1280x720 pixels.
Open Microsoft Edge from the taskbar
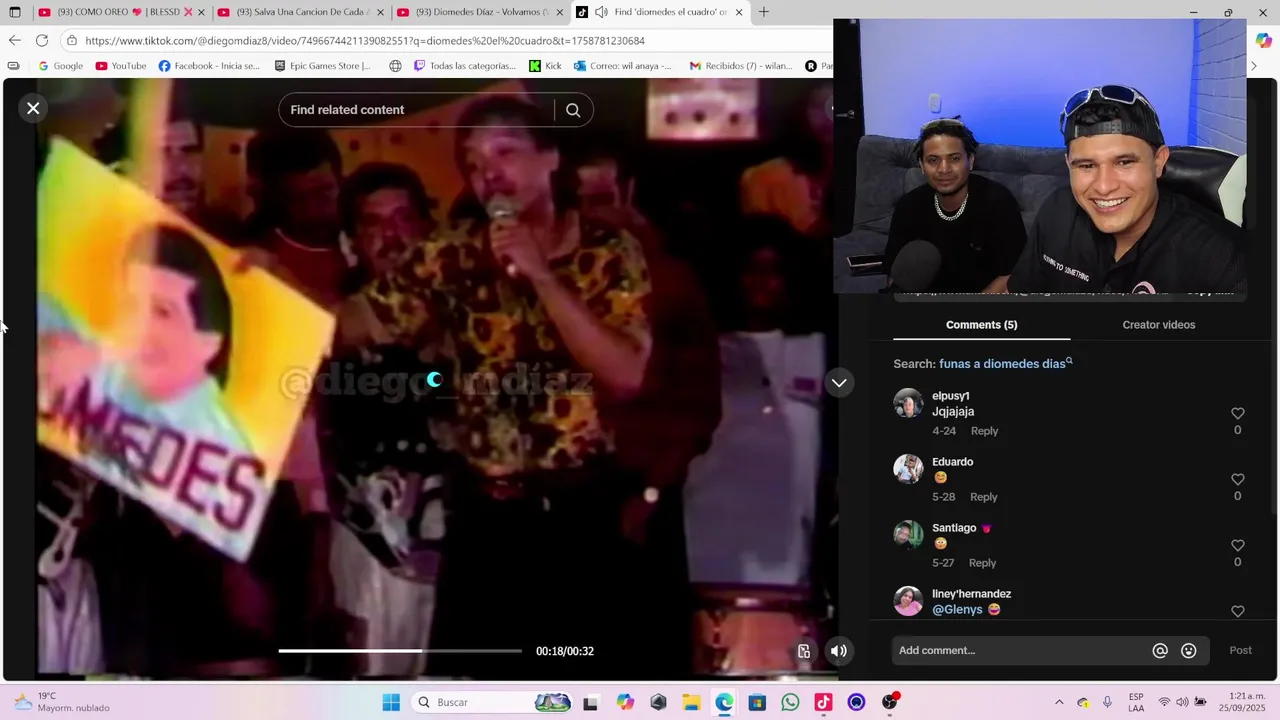pos(724,702)
